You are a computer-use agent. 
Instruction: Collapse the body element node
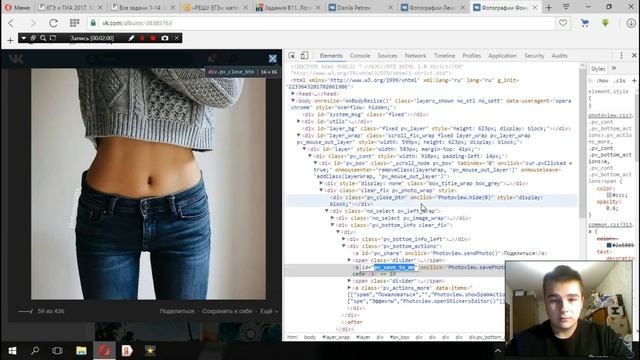[x=293, y=100]
